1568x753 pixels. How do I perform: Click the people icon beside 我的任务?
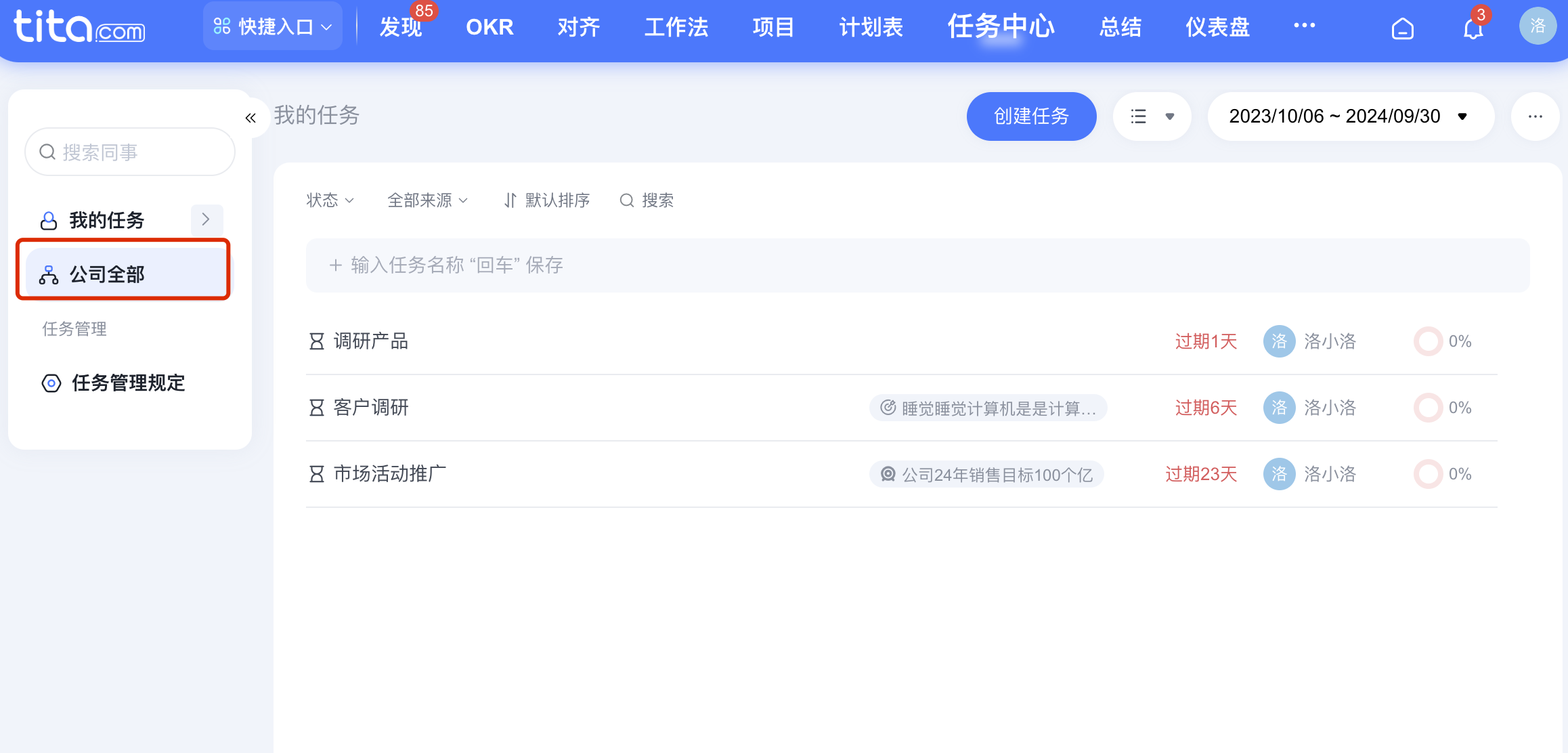click(x=49, y=221)
